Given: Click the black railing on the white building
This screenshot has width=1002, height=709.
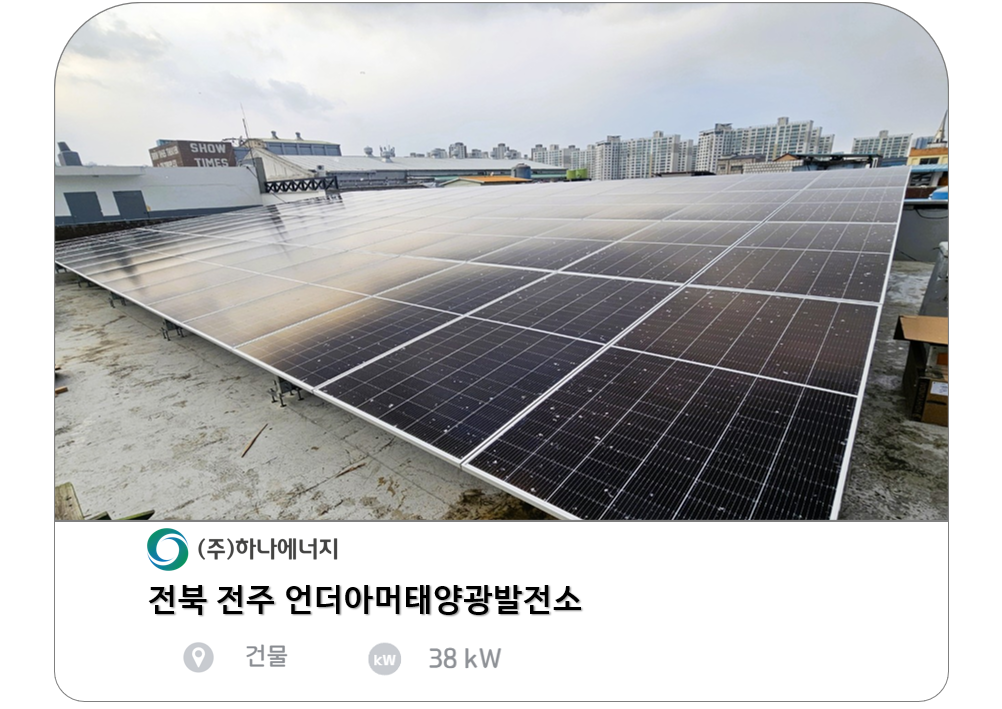Looking at the screenshot, I should 301,185.
